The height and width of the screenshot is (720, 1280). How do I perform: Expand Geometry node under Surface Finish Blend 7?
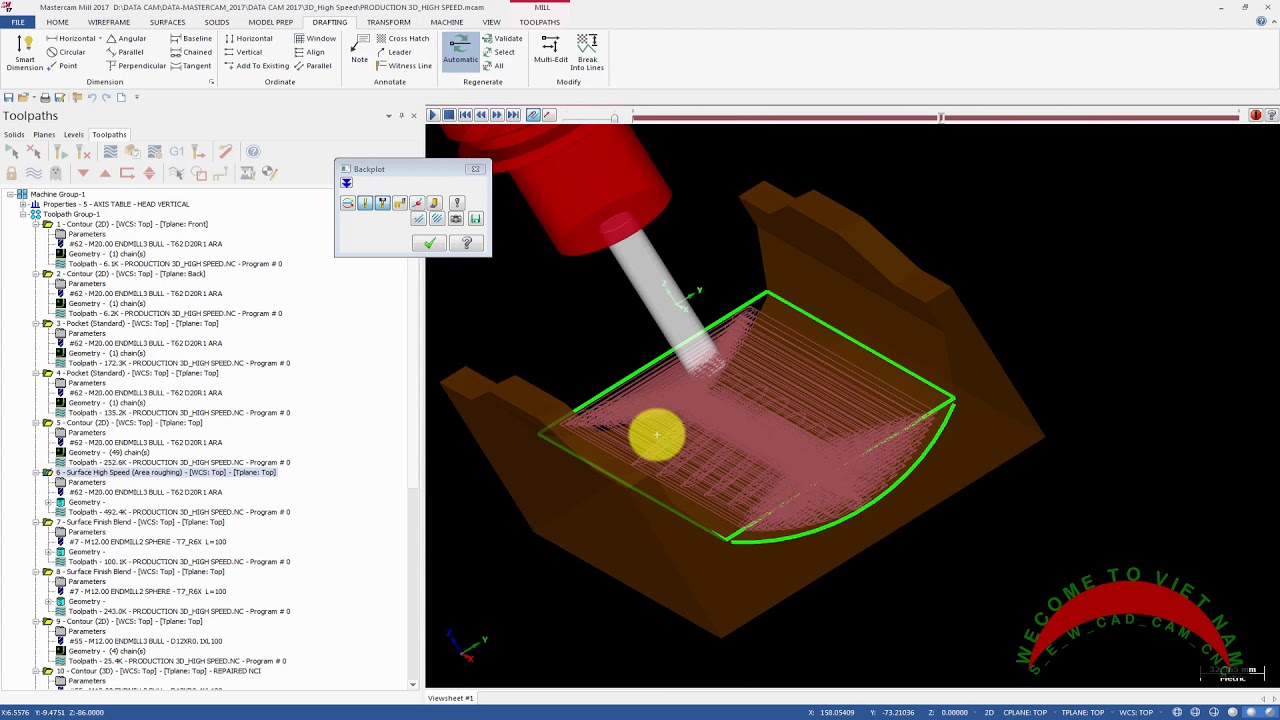48,552
